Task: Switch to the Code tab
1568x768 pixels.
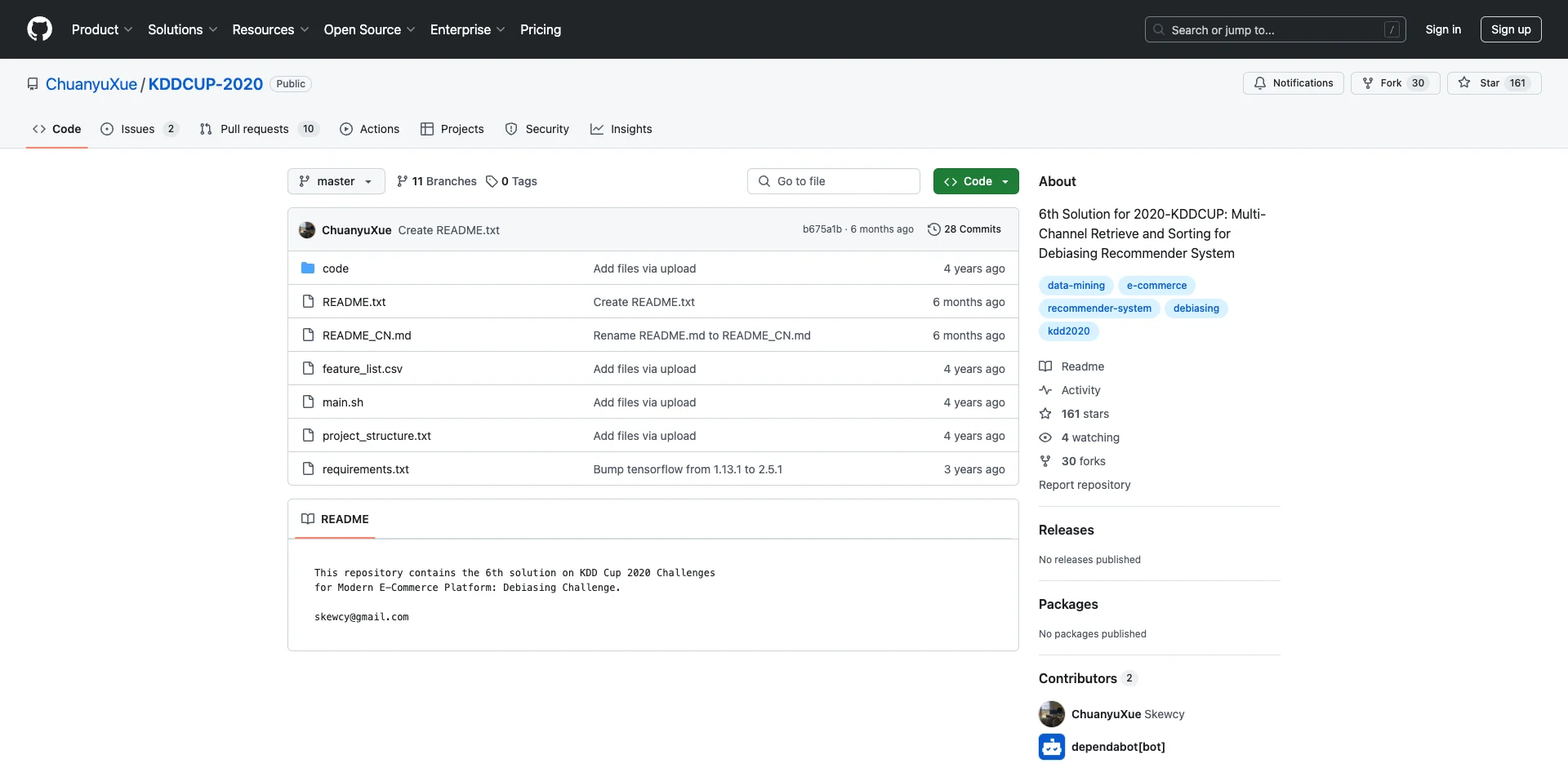Action: [57, 129]
